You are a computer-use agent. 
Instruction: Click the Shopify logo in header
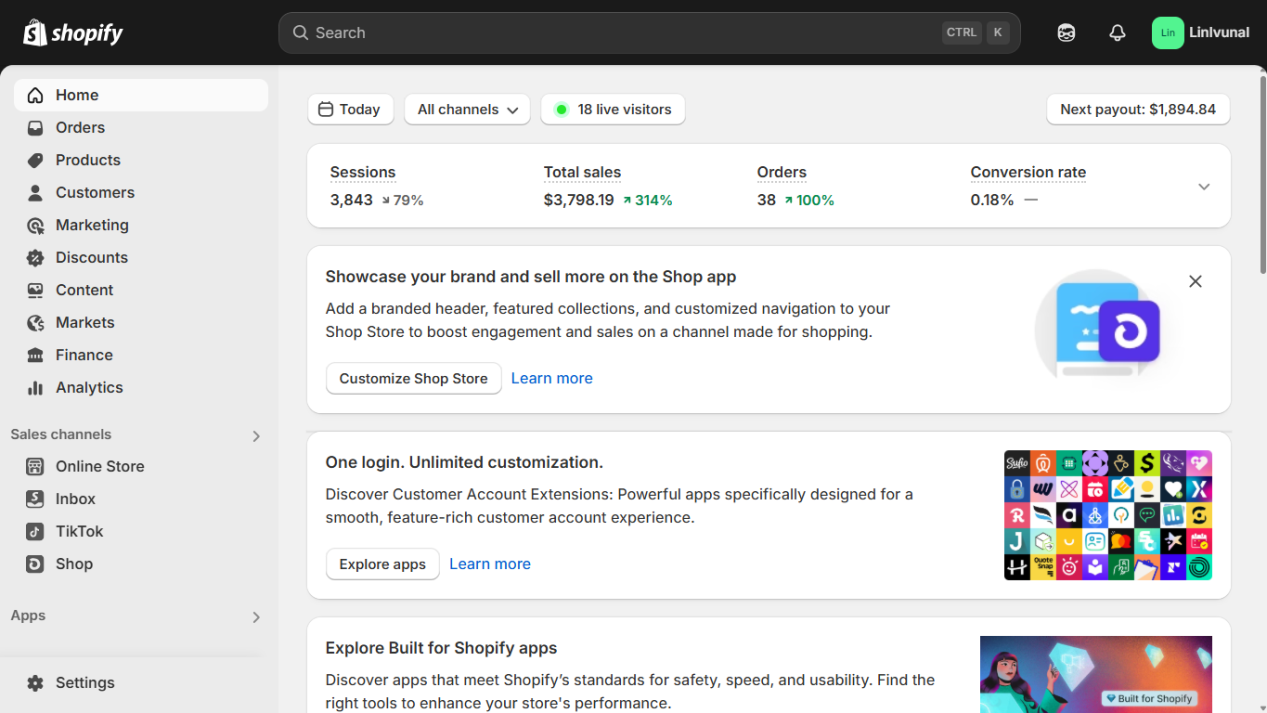[x=73, y=33]
